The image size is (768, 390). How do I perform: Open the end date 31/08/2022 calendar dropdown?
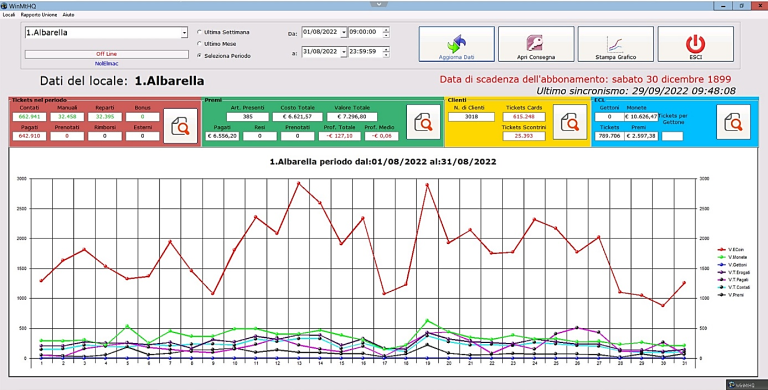(344, 51)
